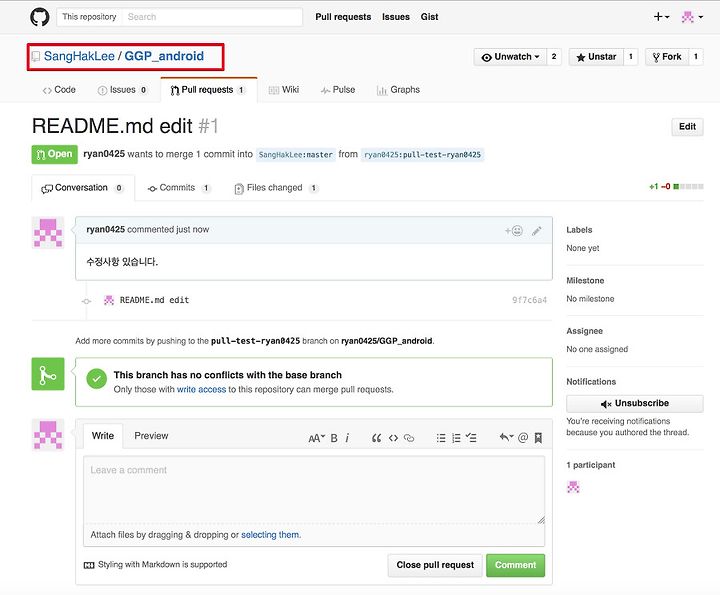Insert code with the code icon
The height and width of the screenshot is (595, 720).
point(393,438)
